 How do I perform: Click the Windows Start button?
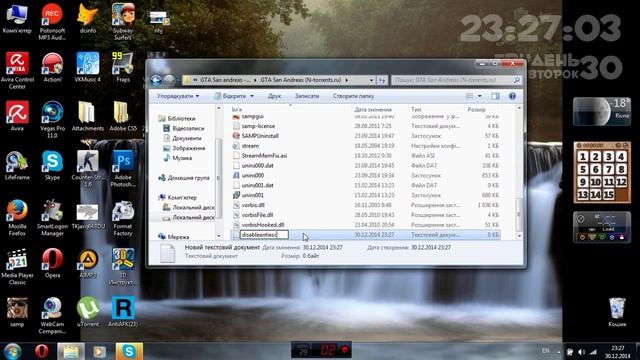[12, 351]
